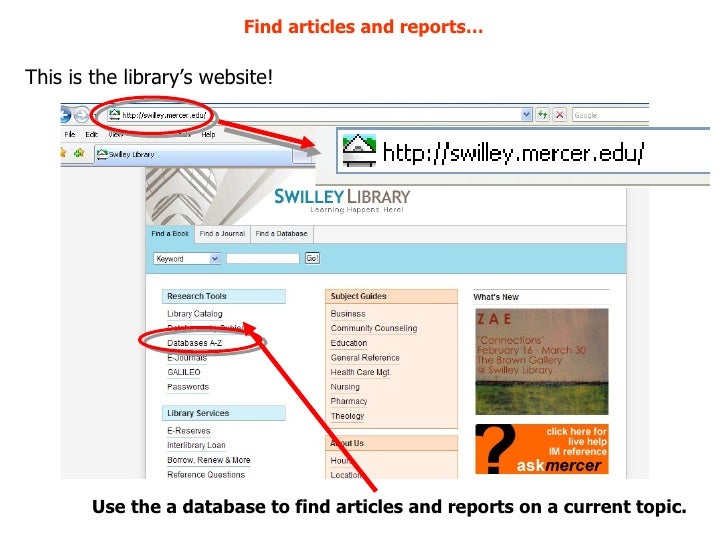Image resolution: width=728 pixels, height=546 pixels.
Task: Select the Swilley Library browser tab
Action: pyautogui.click(x=193, y=154)
